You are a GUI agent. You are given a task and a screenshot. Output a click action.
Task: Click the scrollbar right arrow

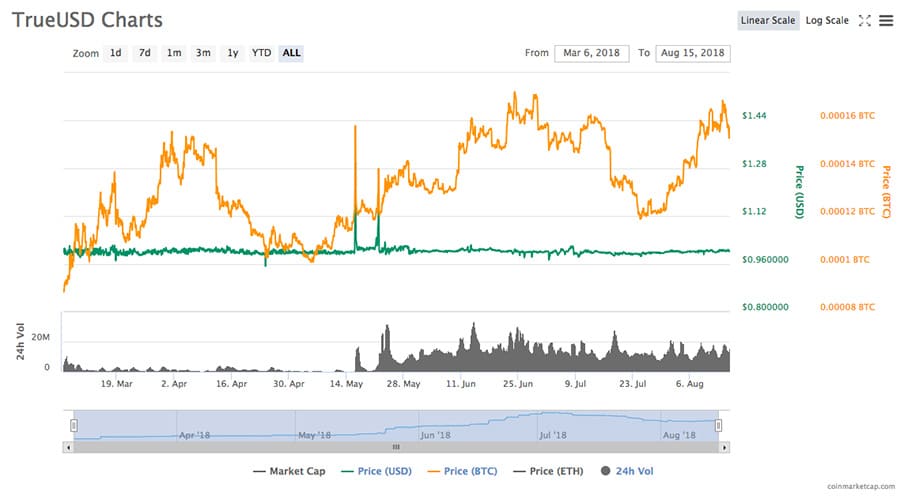(724, 447)
